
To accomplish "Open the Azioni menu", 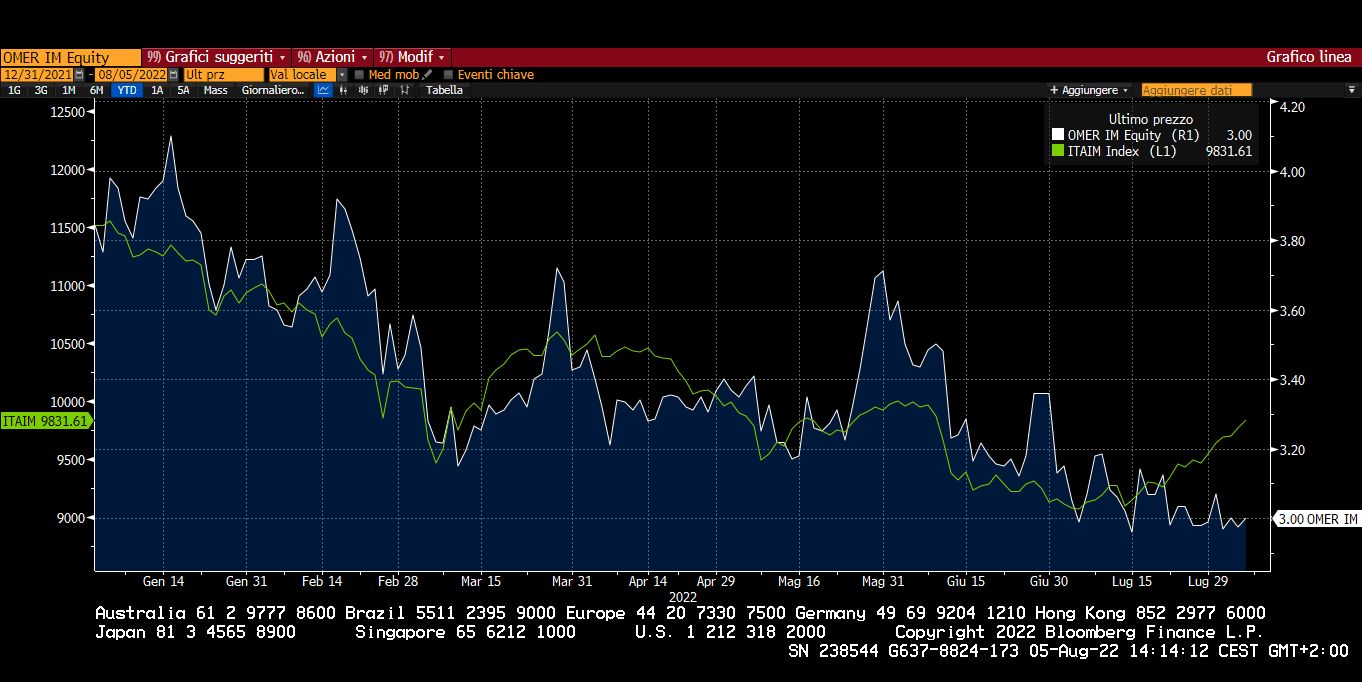I will coord(333,57).
